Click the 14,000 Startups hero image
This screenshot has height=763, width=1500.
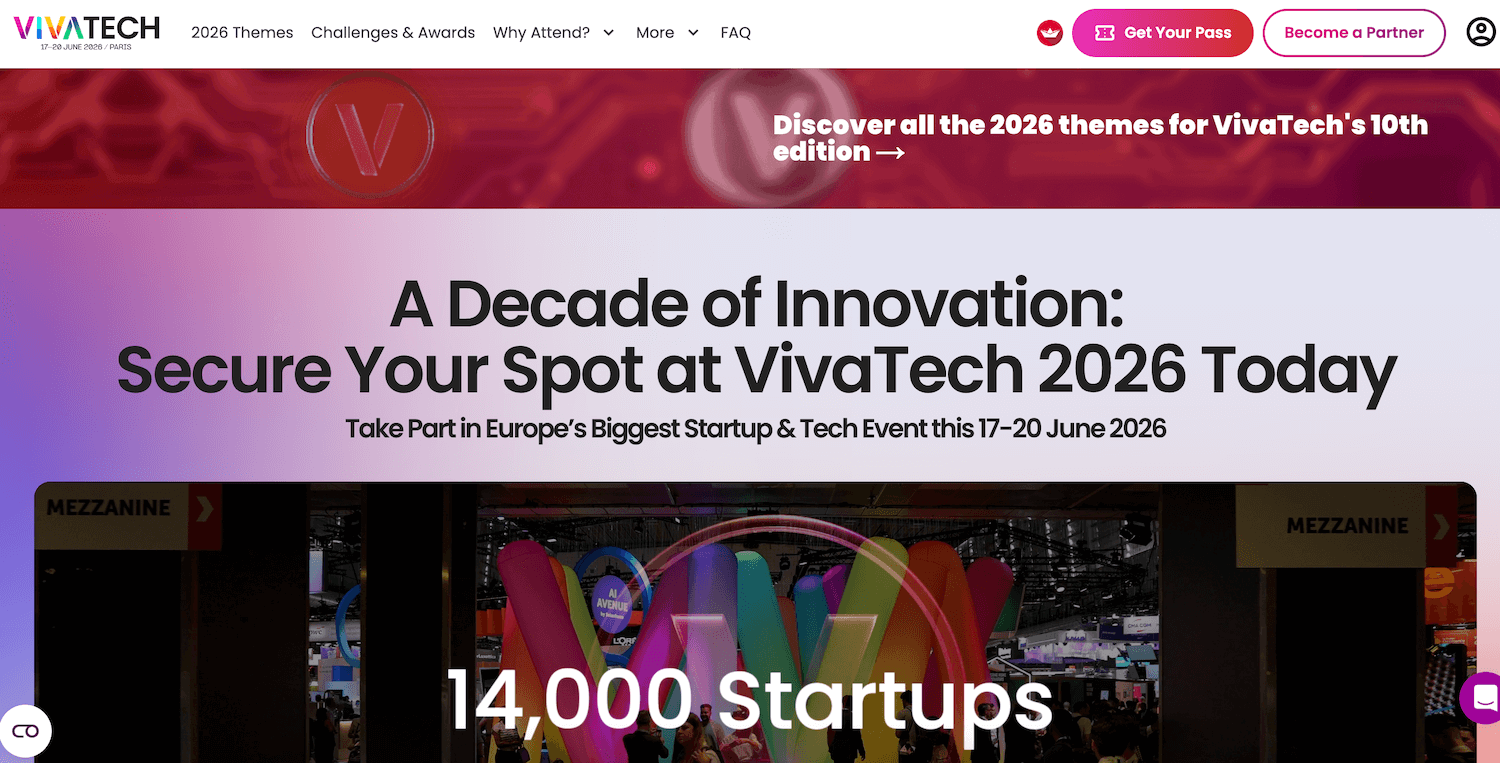coord(755,620)
